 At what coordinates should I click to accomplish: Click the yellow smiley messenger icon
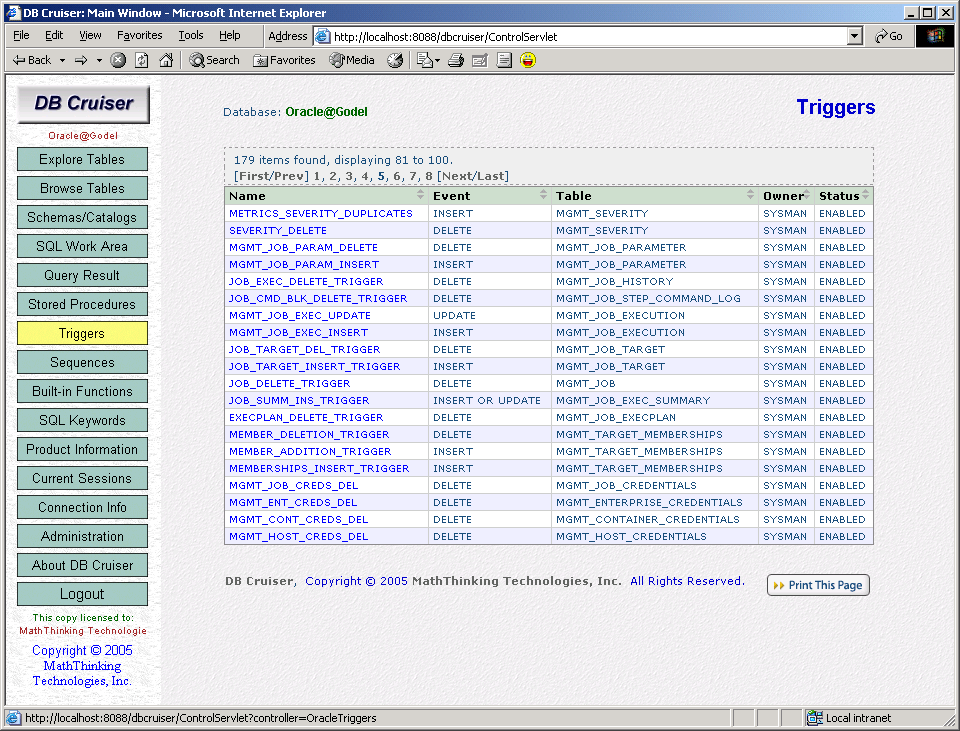pos(528,60)
